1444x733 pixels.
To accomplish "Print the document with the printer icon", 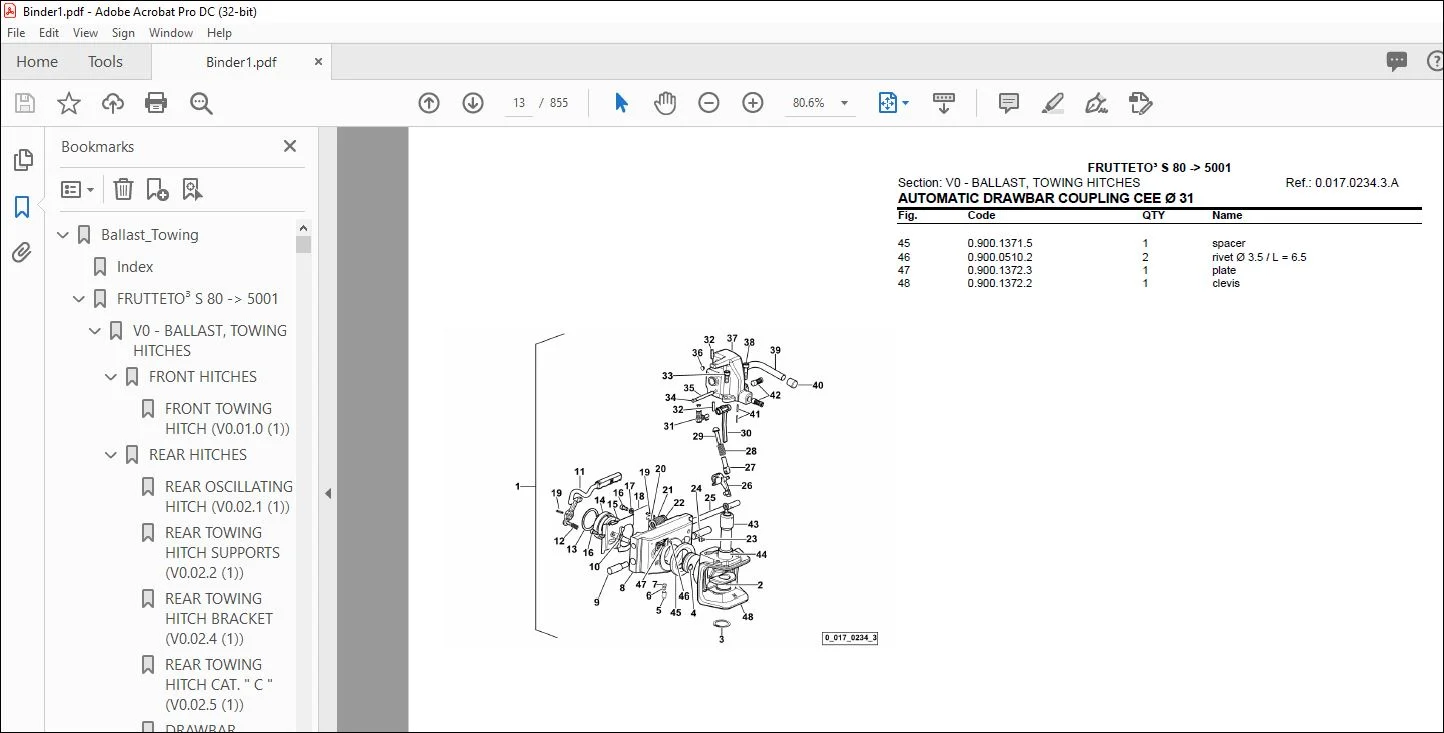I will pos(156,103).
